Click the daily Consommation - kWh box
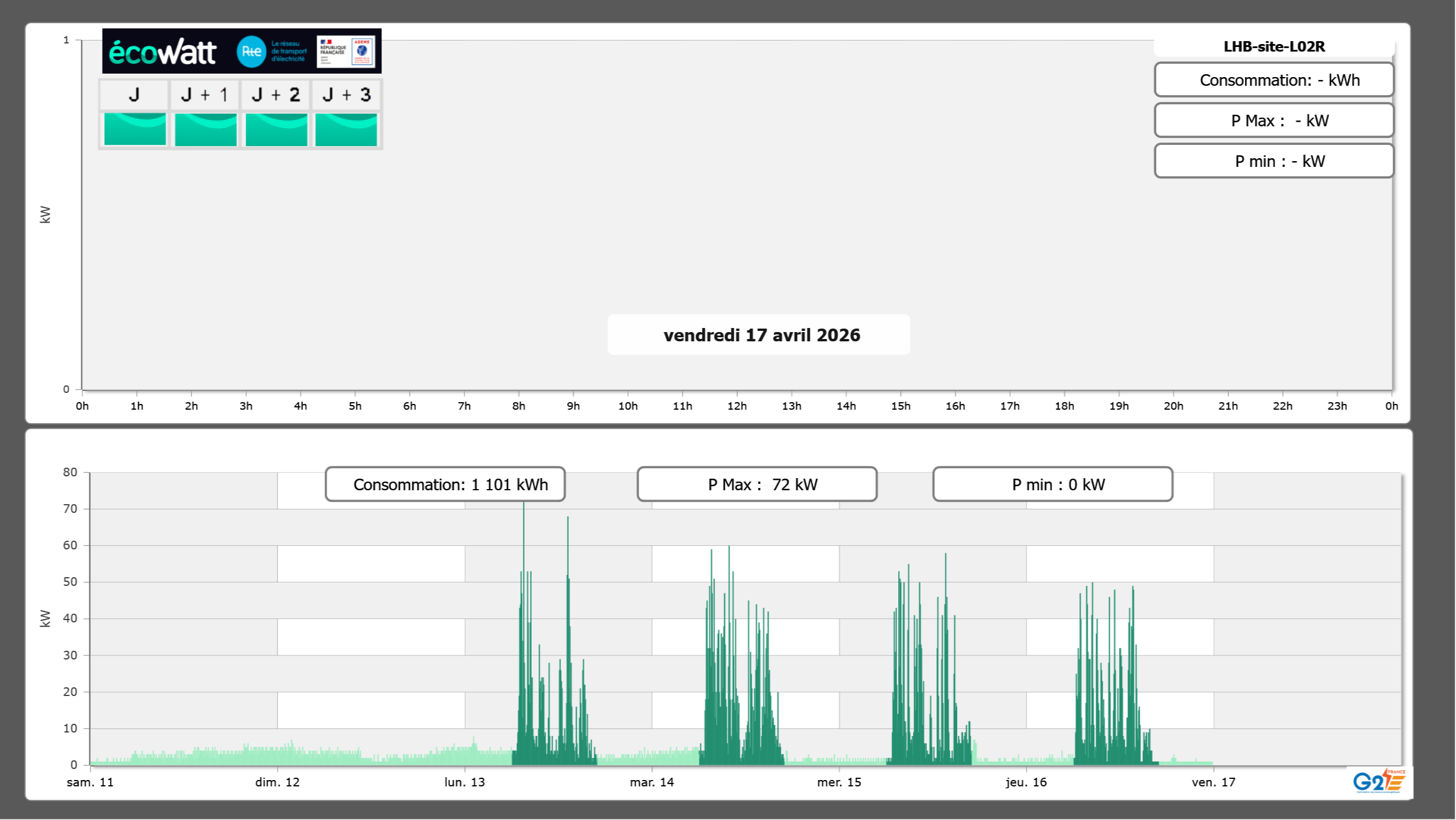Image resolution: width=1456 pixels, height=820 pixels. [1274, 80]
